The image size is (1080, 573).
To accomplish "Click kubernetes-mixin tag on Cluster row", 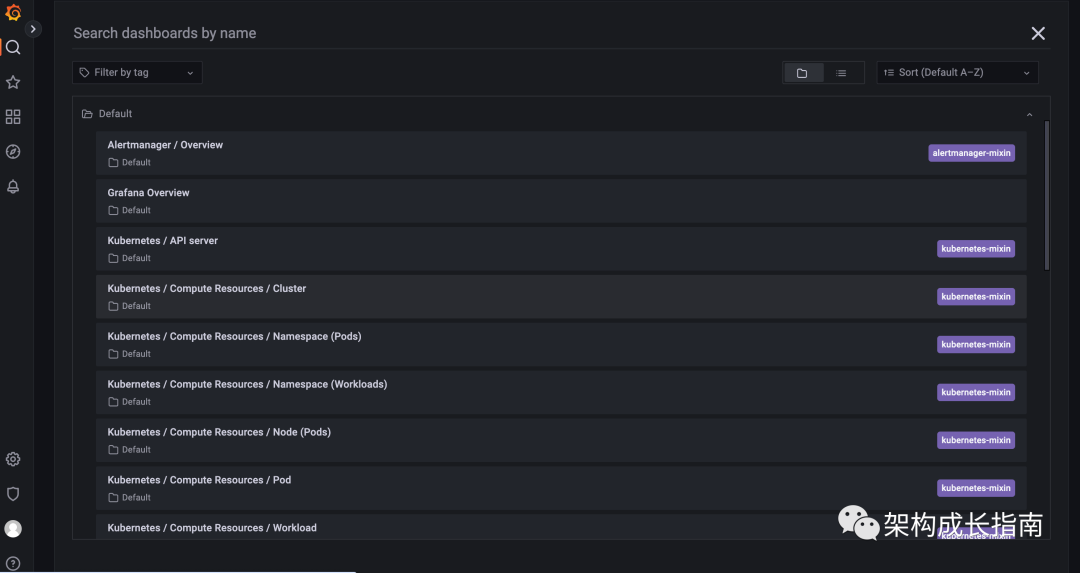I will click(x=976, y=296).
